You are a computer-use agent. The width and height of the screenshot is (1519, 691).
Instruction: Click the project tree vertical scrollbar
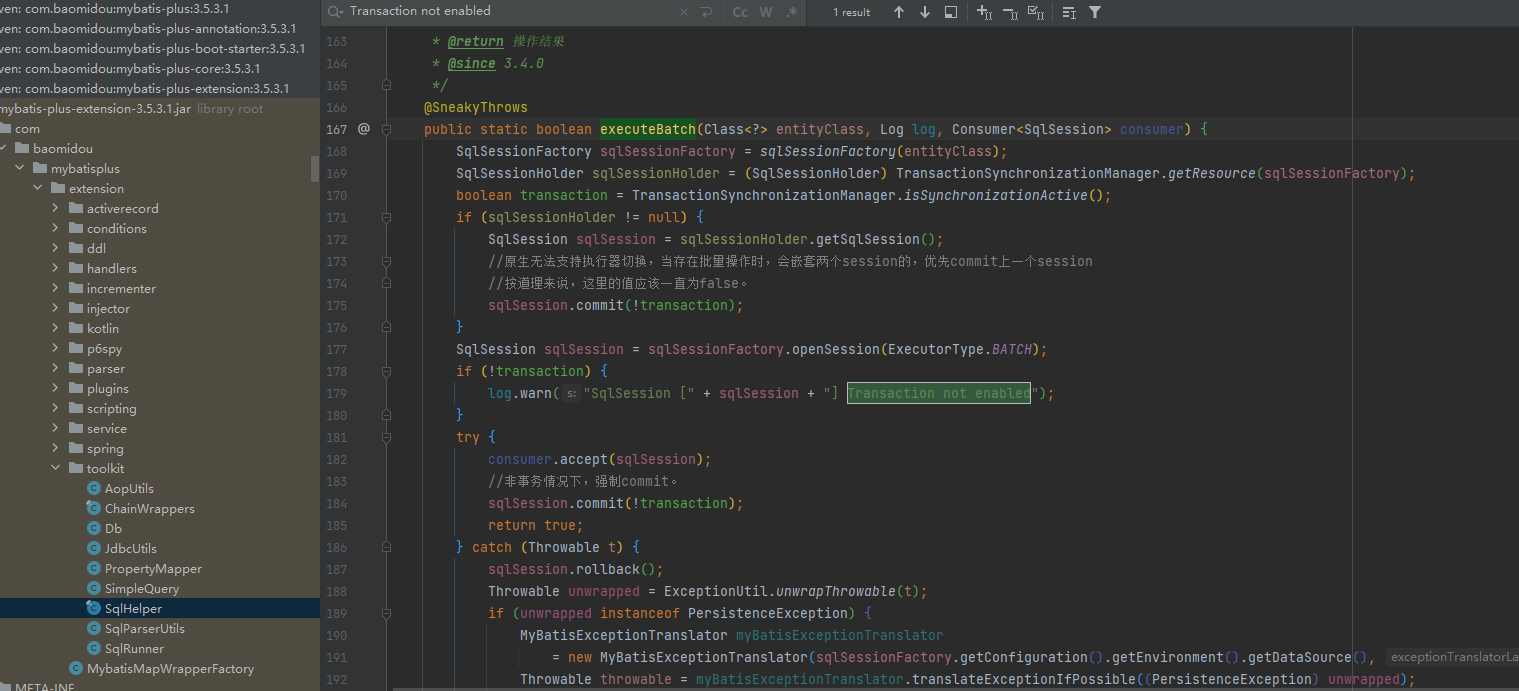click(x=315, y=170)
